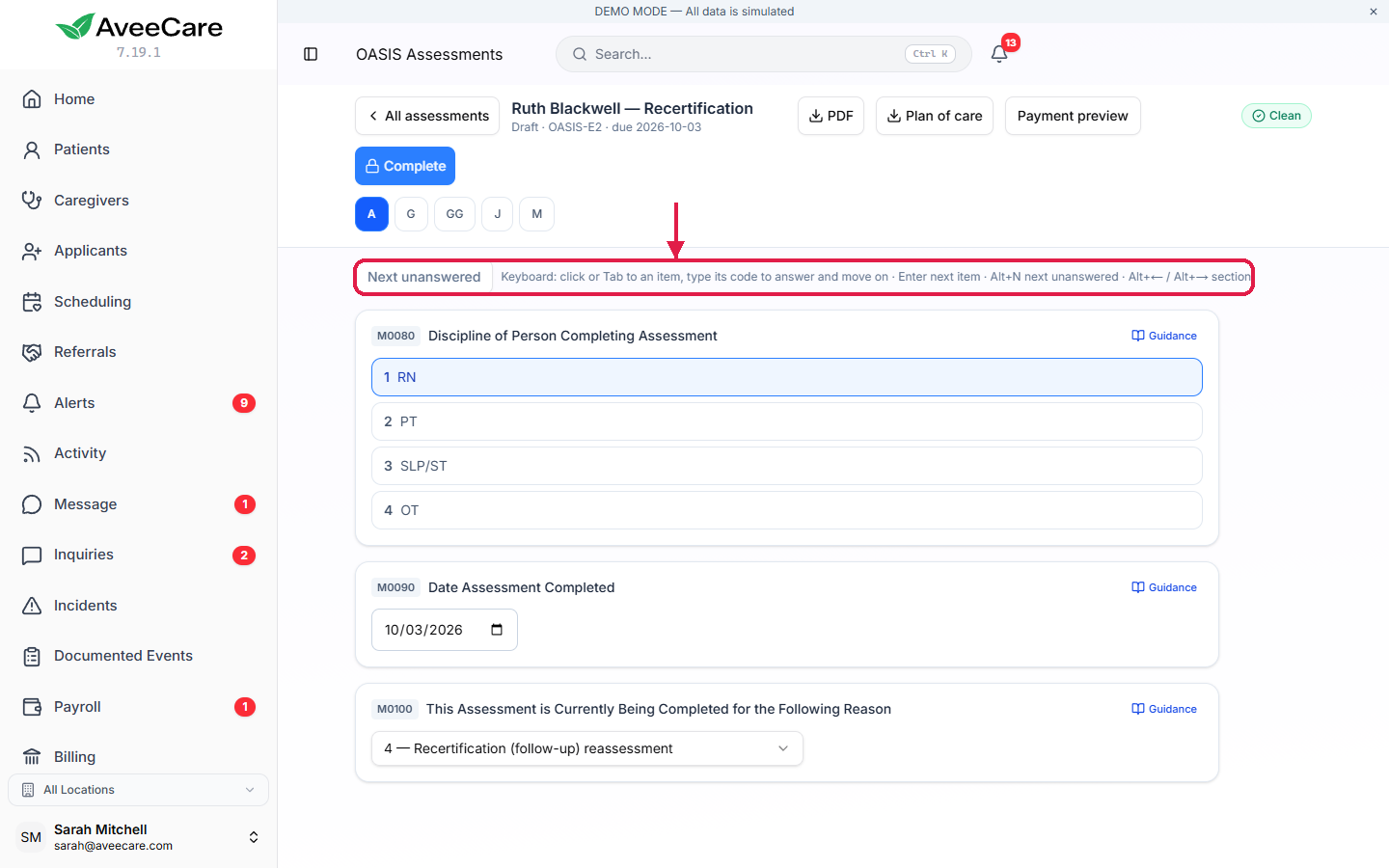Click the Search input field
Screen dimensions: 1389x868
(764, 54)
